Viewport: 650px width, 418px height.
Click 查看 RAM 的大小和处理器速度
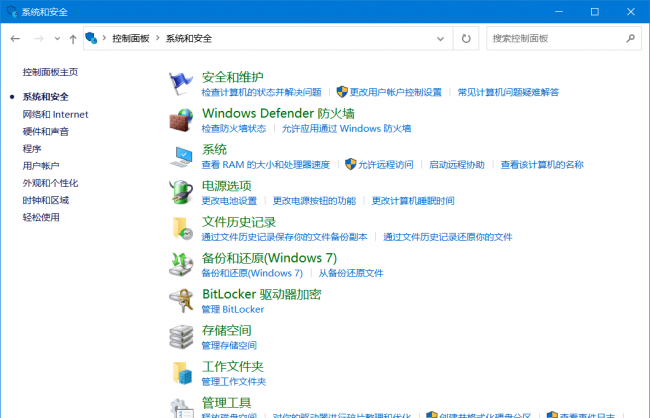[x=266, y=165]
